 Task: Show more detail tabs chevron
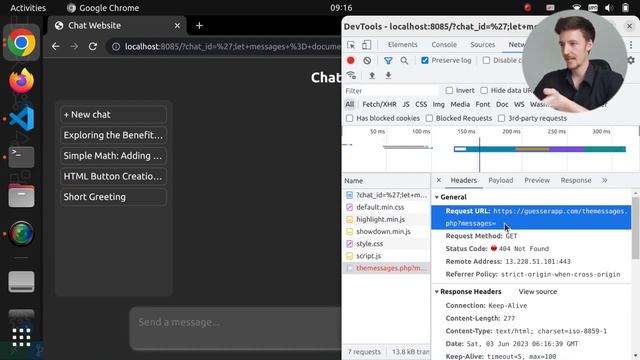tap(604, 180)
